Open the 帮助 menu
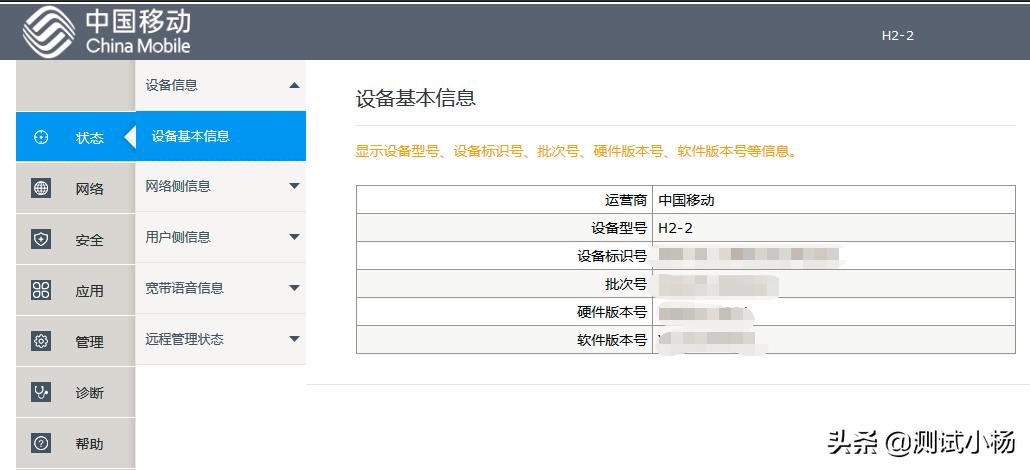Viewport: 1030px width, 470px height. tap(76, 443)
